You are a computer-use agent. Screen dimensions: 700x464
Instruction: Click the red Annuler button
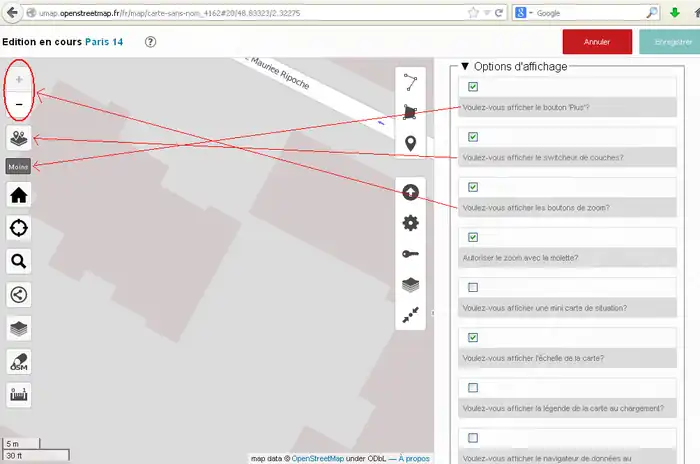coord(597,42)
